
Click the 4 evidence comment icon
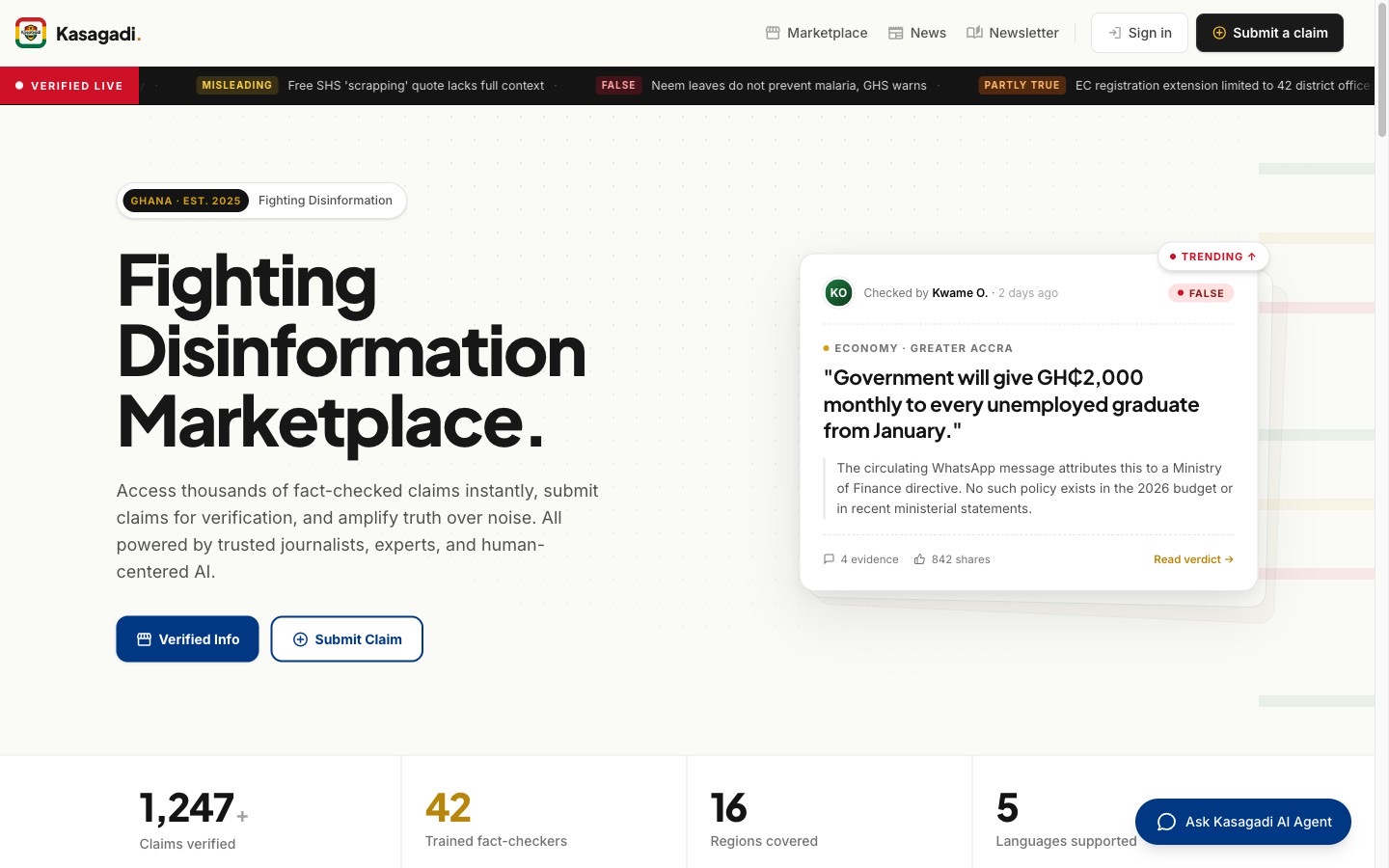click(829, 559)
